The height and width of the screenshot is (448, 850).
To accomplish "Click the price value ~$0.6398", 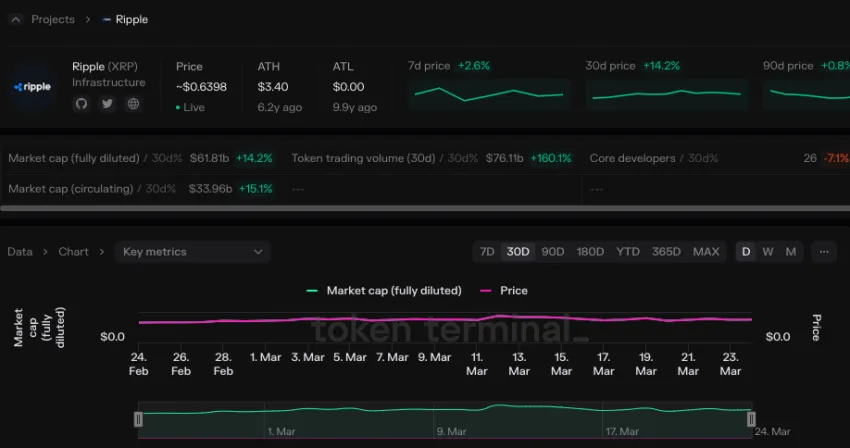I will coord(201,87).
